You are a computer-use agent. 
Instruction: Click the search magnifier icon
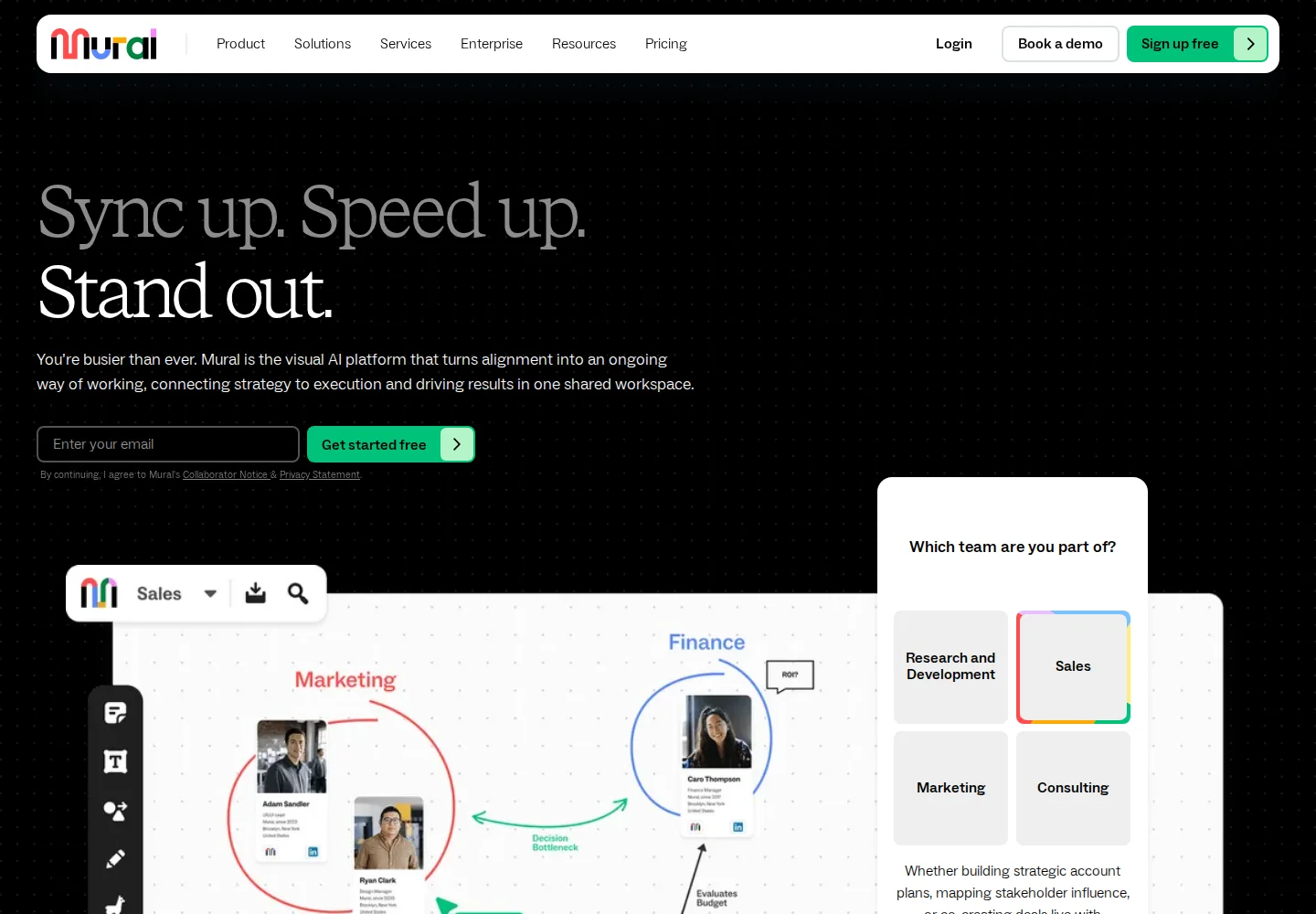(x=298, y=593)
